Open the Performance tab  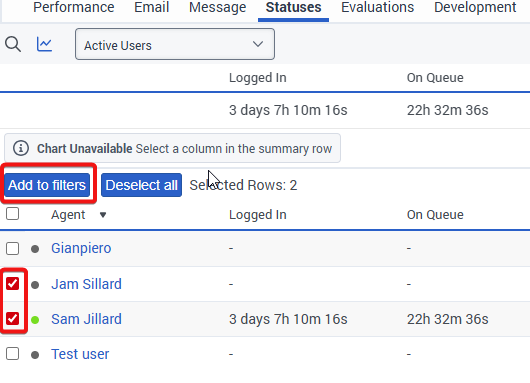point(74,7)
